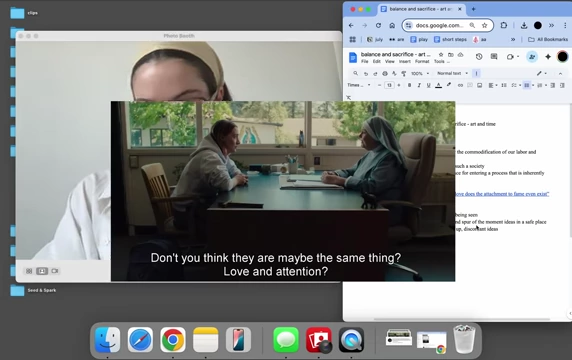The image size is (572, 360).
Task: Click the Chrome back arrow
Action: pos(351,25)
